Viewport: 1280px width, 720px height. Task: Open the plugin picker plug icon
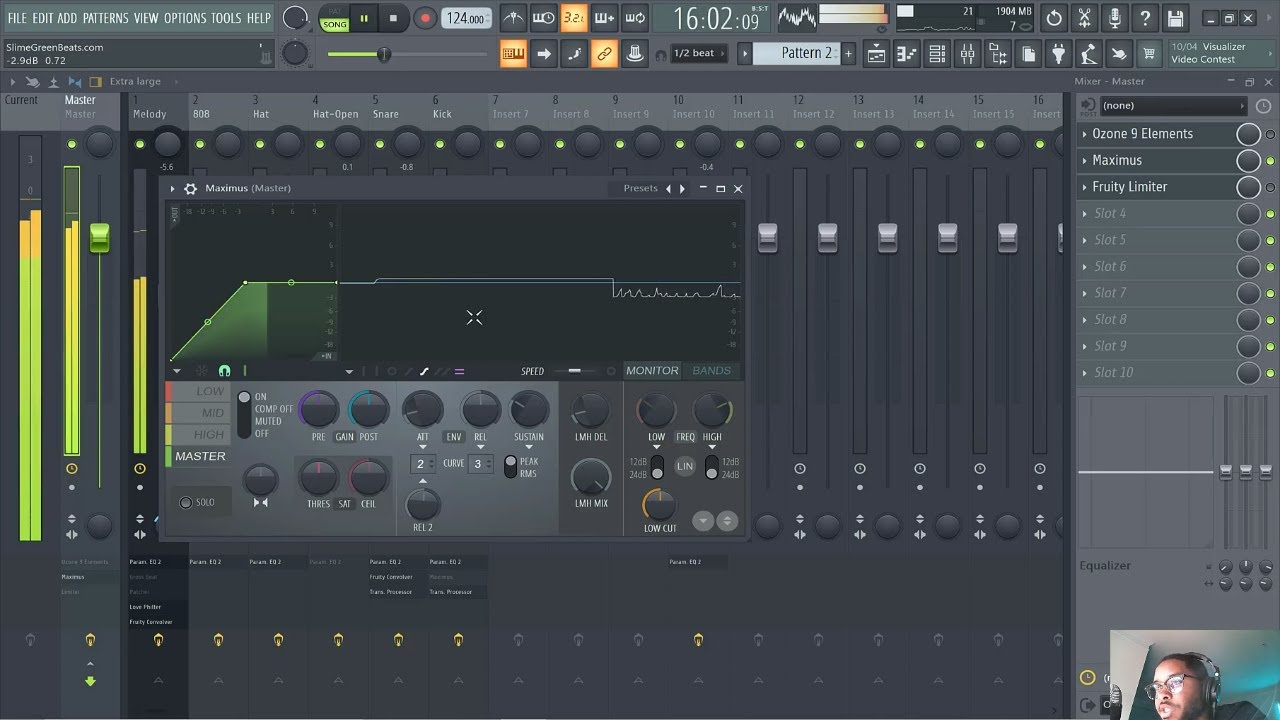[x=1059, y=54]
